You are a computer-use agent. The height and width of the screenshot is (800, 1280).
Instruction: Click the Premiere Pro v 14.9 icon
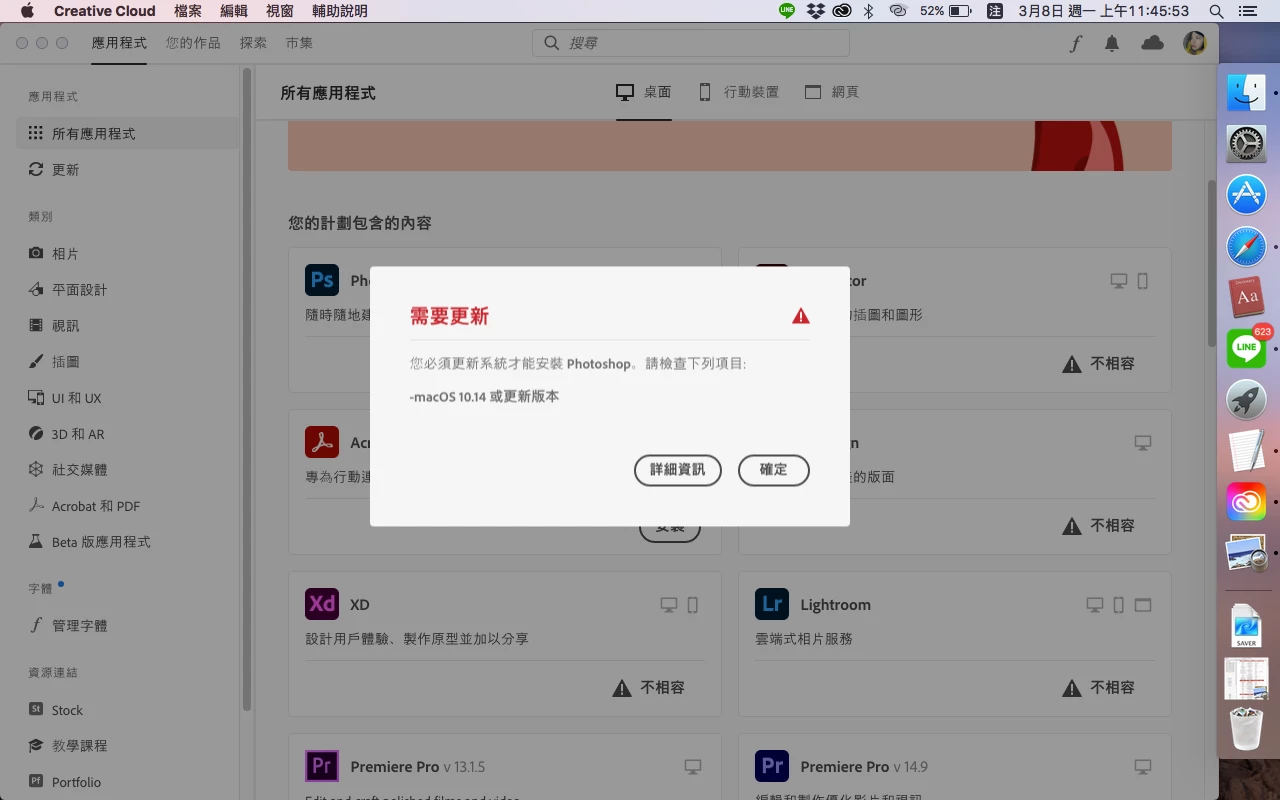tap(772, 766)
